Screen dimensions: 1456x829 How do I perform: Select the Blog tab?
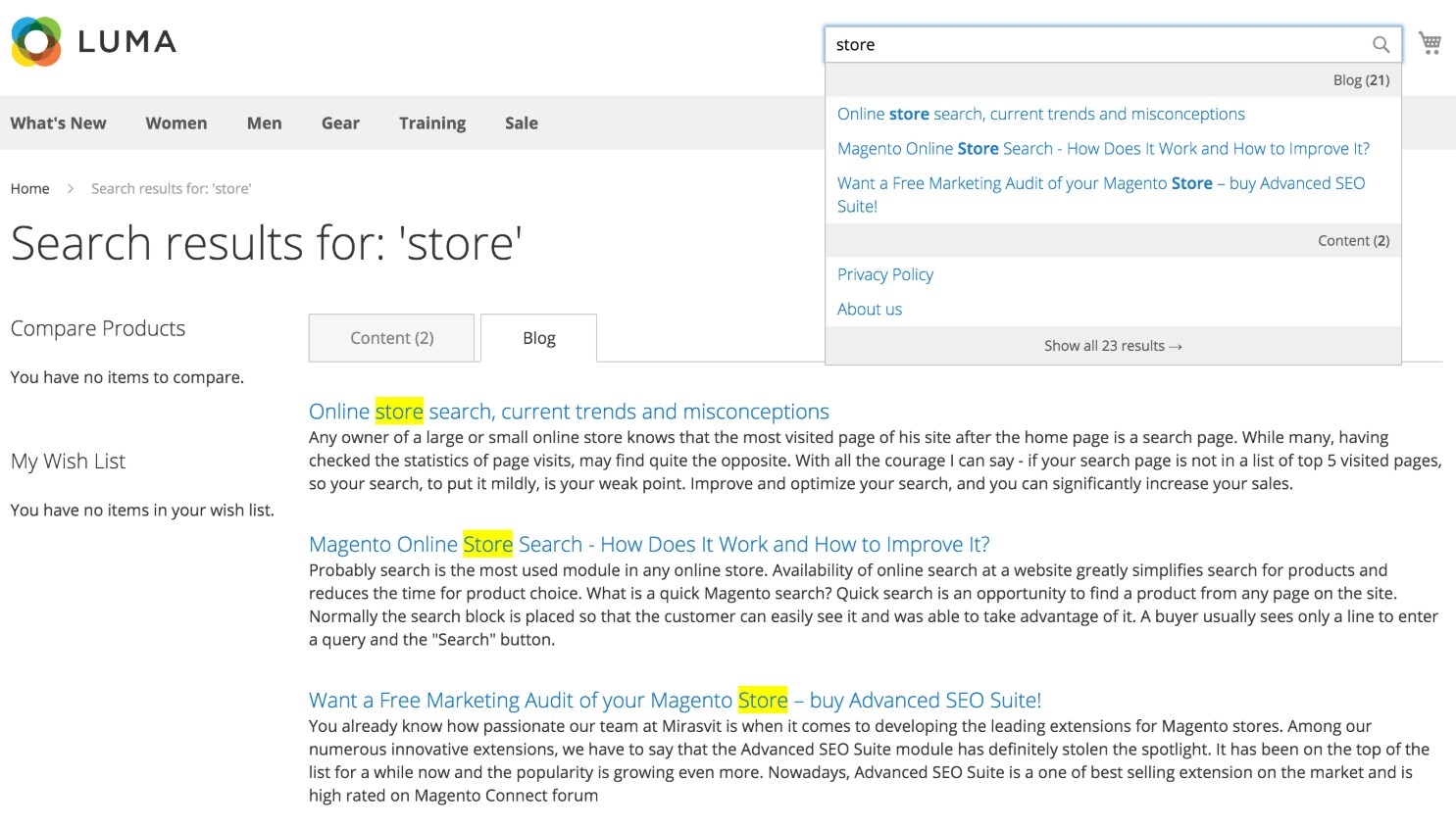[538, 338]
